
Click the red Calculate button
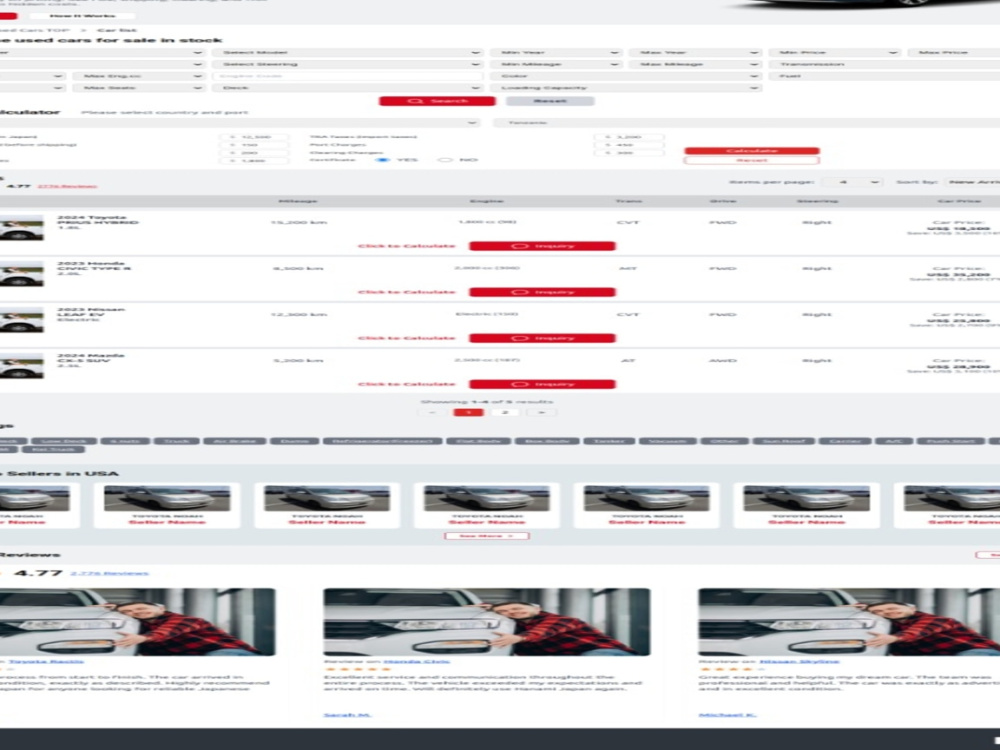[752, 151]
